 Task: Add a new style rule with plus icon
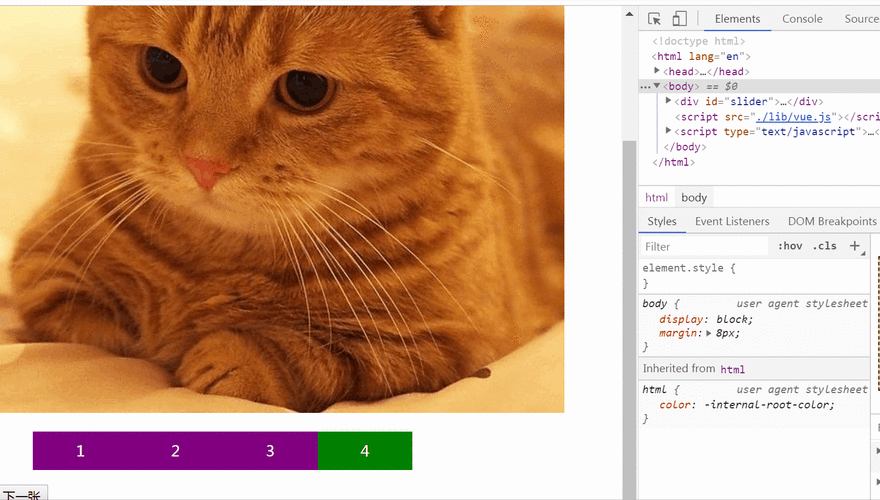pyautogui.click(x=855, y=246)
